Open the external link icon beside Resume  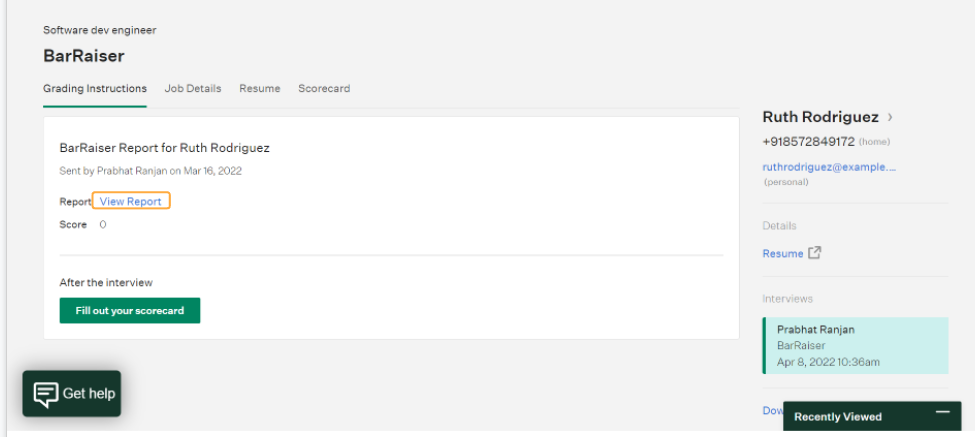click(815, 252)
